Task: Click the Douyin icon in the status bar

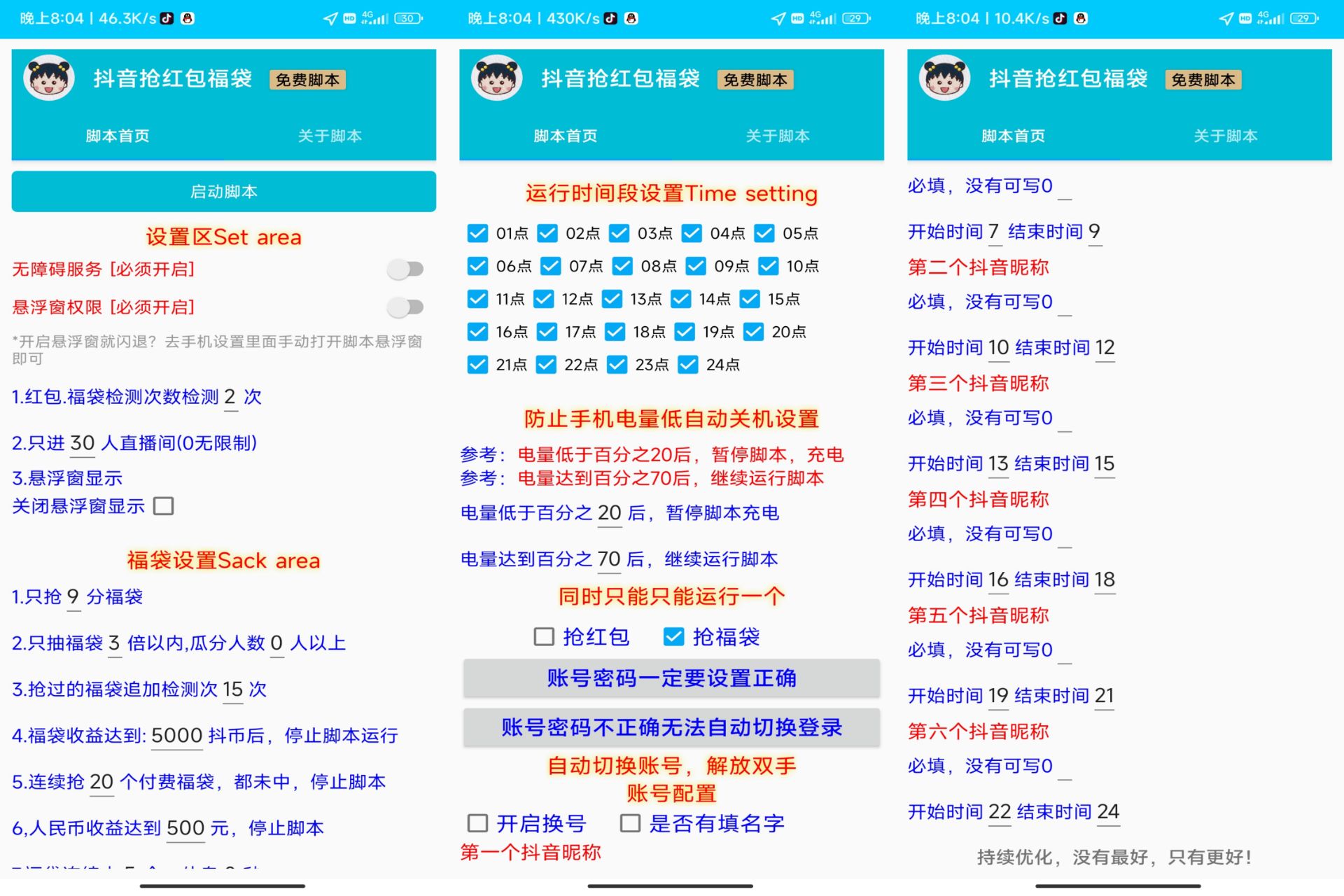Action: point(165,18)
